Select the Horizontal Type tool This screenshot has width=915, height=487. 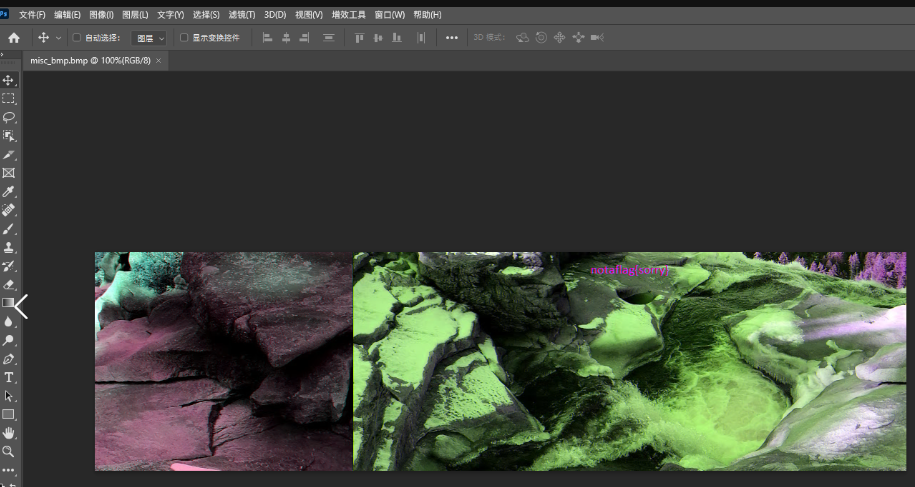[9, 377]
